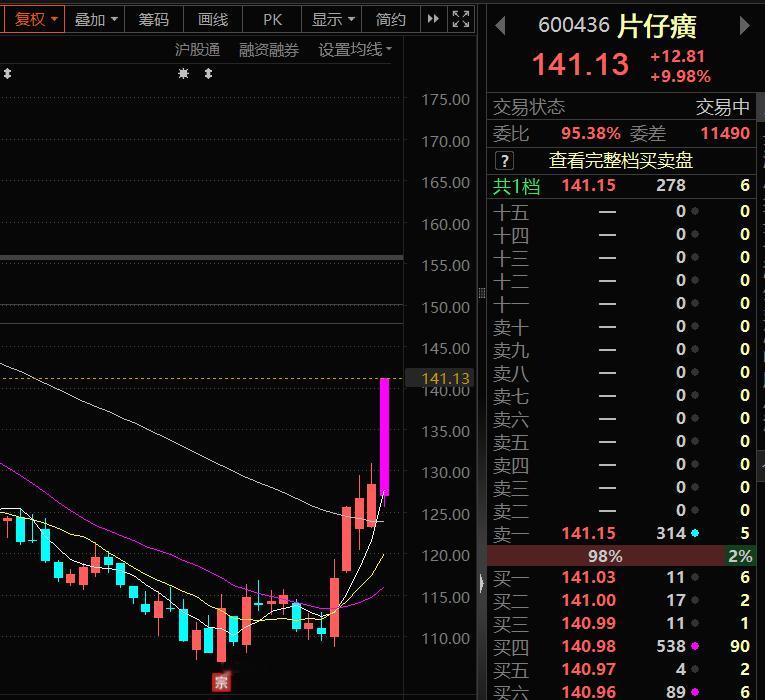This screenshot has width=765, height=700.
Task: Click the up-down arrow marker beside sun icon
Action: coord(208,74)
